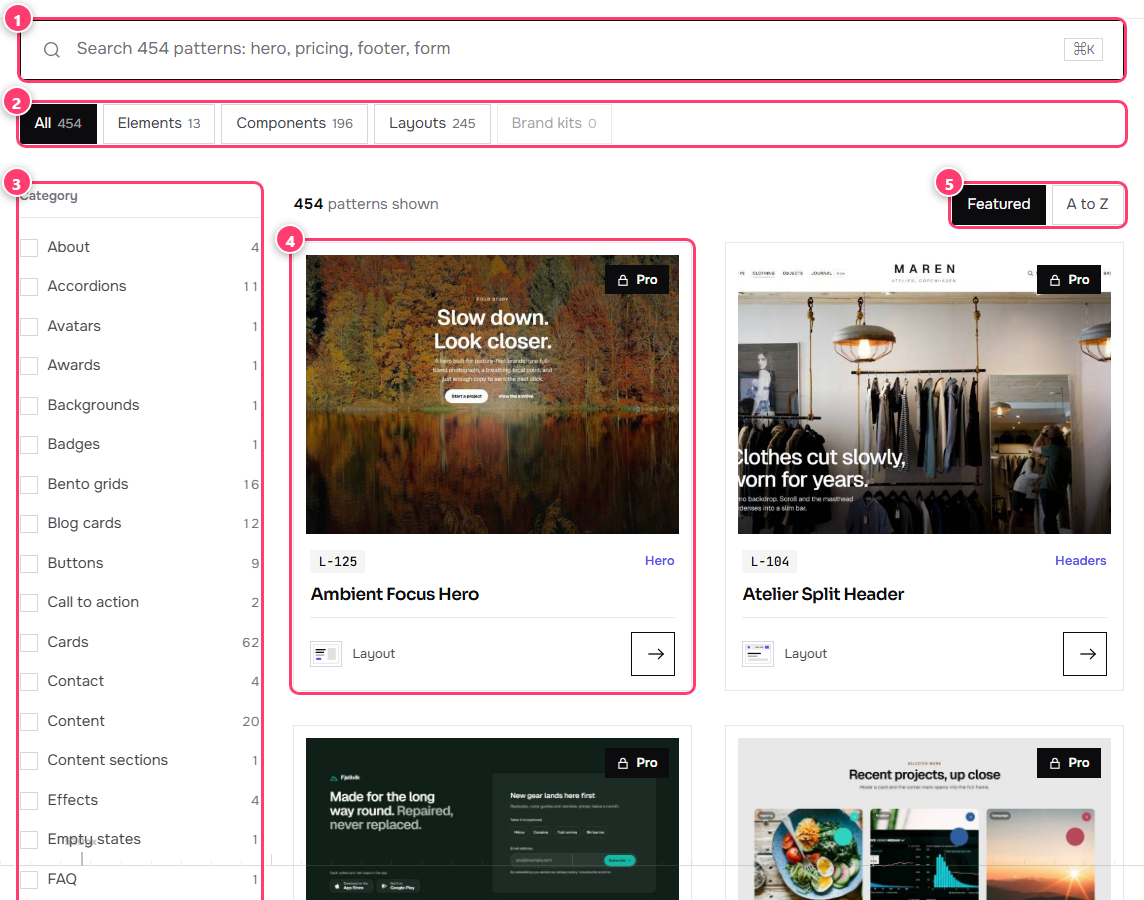Check the About category checkbox
Viewport: 1144px width, 900px height.
(29, 247)
